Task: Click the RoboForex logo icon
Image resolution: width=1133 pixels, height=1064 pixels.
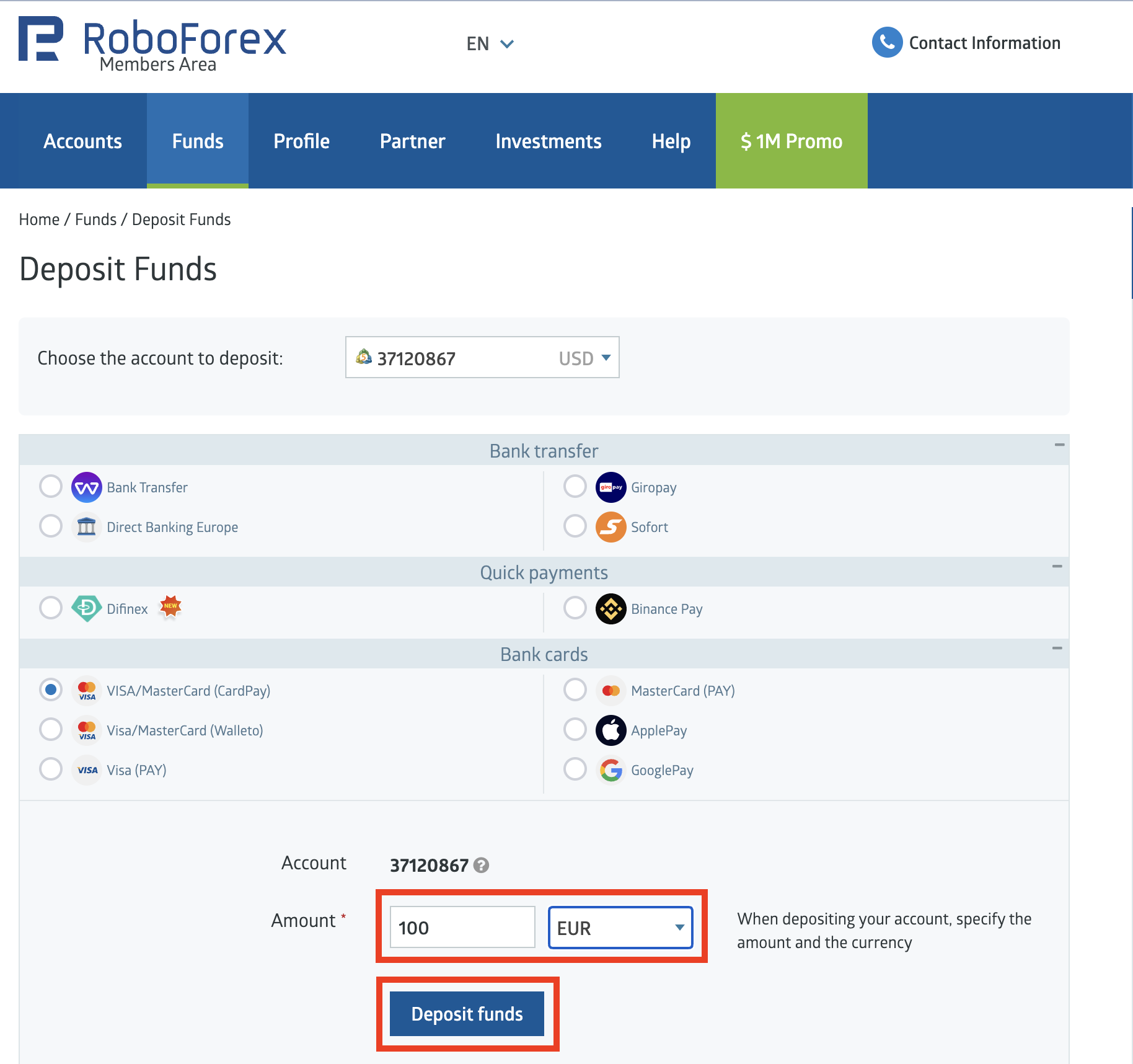Action: pos(41,39)
